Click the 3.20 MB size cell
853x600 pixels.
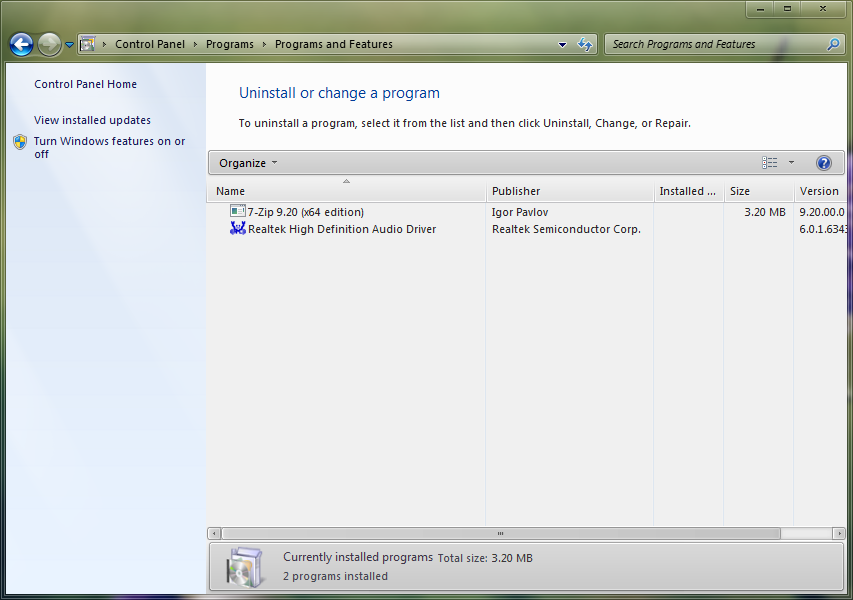click(x=765, y=212)
